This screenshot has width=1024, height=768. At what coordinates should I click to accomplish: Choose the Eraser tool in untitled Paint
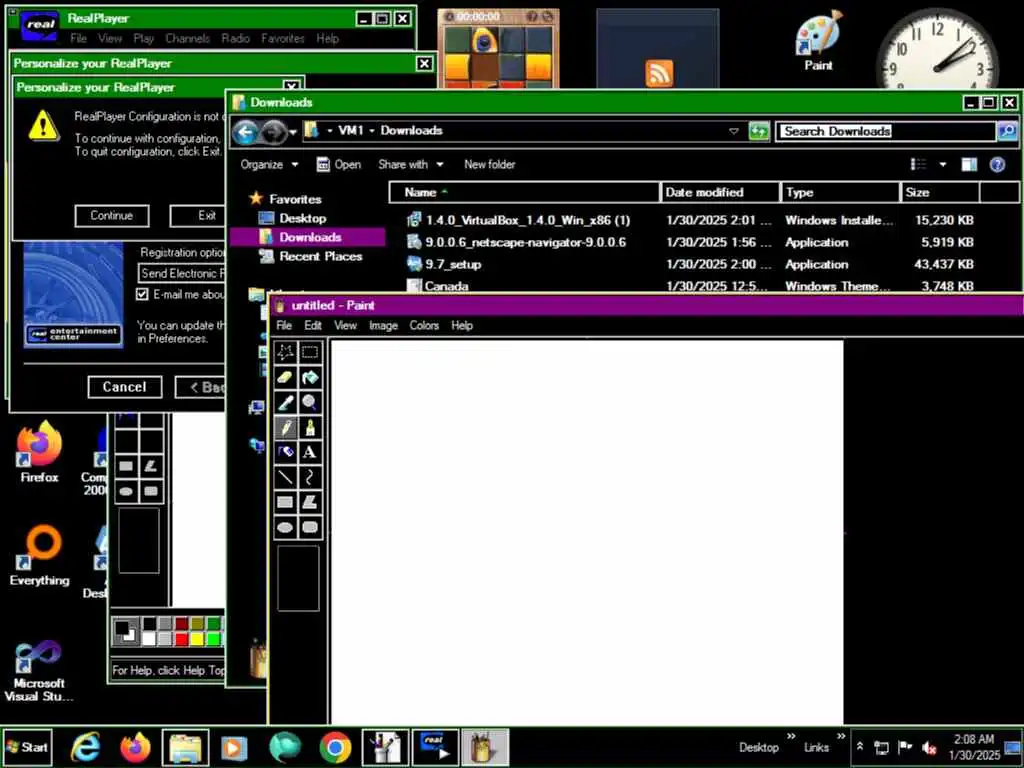[x=285, y=377]
